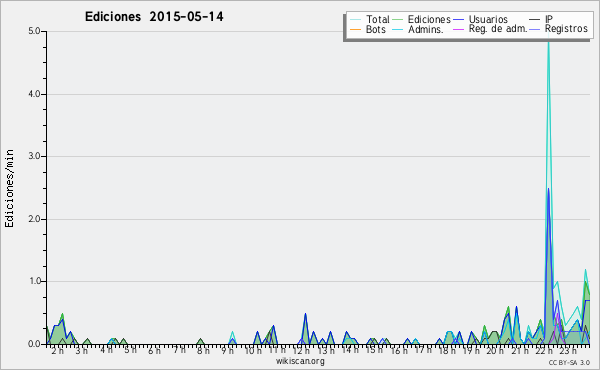Click the Admins. legend cyan line
Image resolution: width=600 pixels, height=370 pixels.
click(398, 29)
